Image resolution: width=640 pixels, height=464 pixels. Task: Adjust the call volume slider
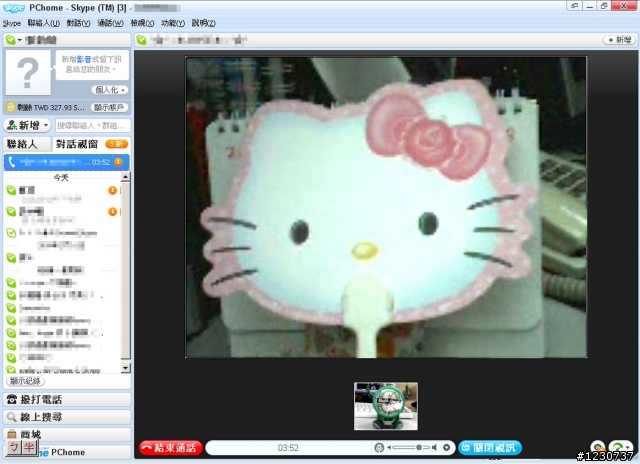pos(410,448)
